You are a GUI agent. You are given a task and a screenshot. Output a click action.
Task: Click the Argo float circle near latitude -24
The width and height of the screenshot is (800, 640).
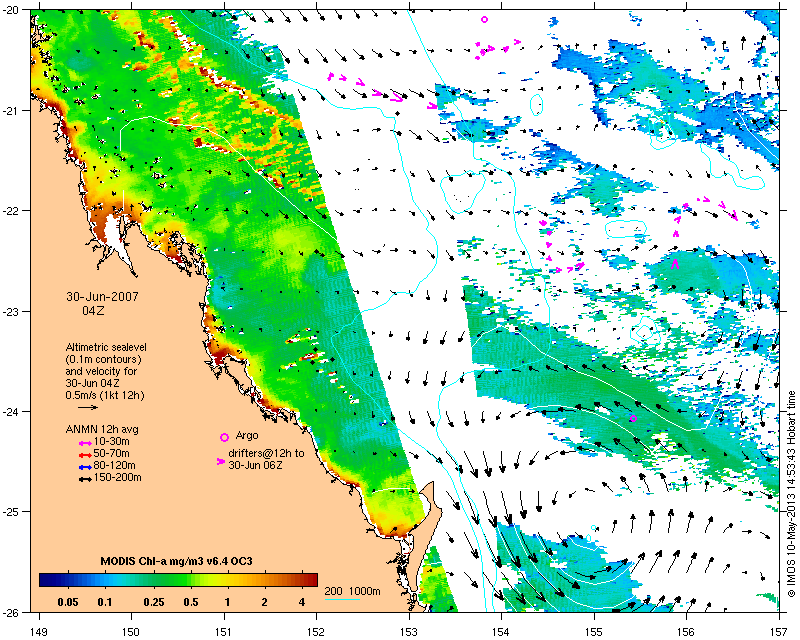633,419
